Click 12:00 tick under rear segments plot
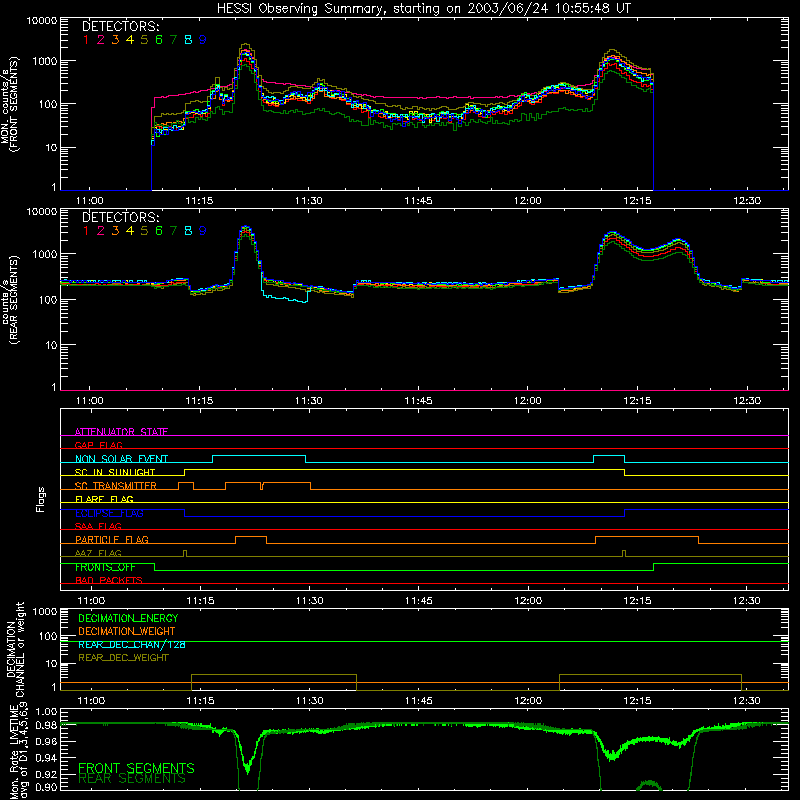 click(x=528, y=401)
